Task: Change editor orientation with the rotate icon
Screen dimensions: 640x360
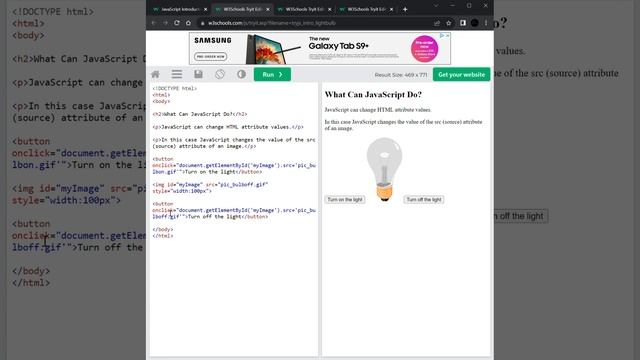Action: coord(220,74)
